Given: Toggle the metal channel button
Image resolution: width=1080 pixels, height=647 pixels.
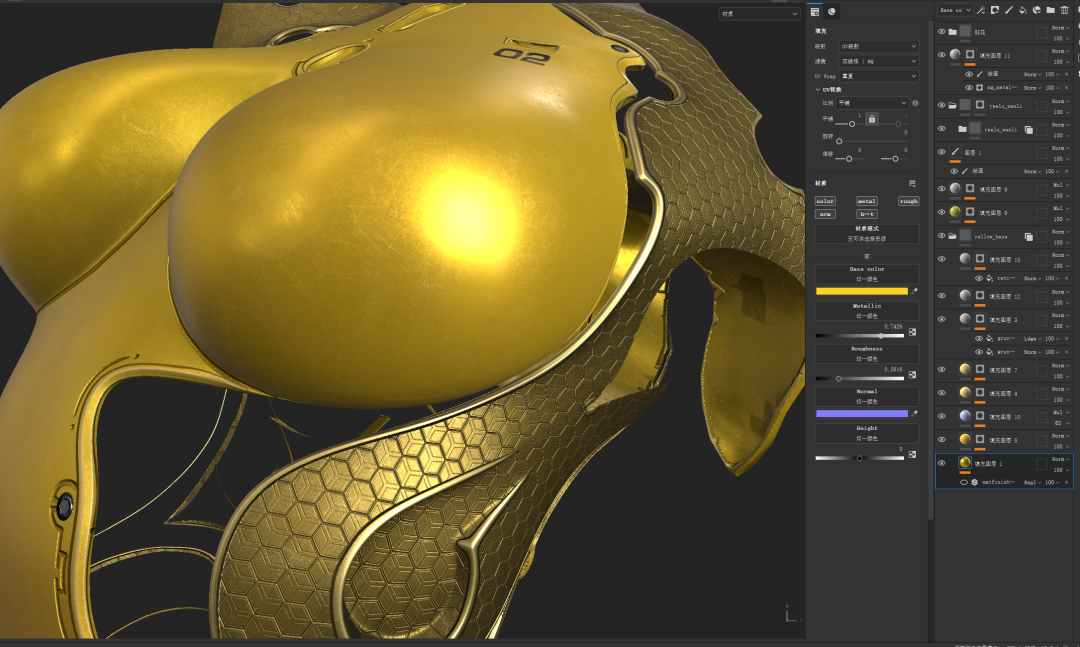Looking at the screenshot, I should [x=866, y=201].
